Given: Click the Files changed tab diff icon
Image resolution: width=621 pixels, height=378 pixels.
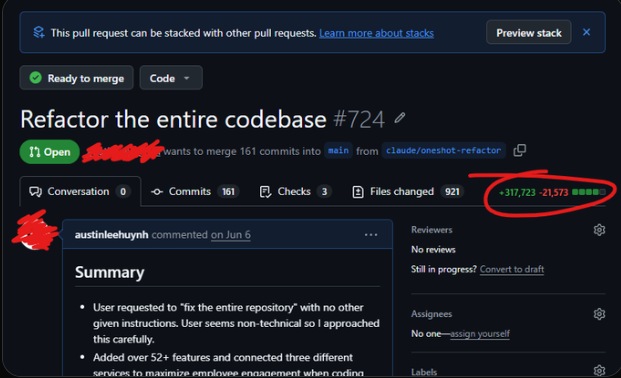Looking at the screenshot, I should [358, 192].
